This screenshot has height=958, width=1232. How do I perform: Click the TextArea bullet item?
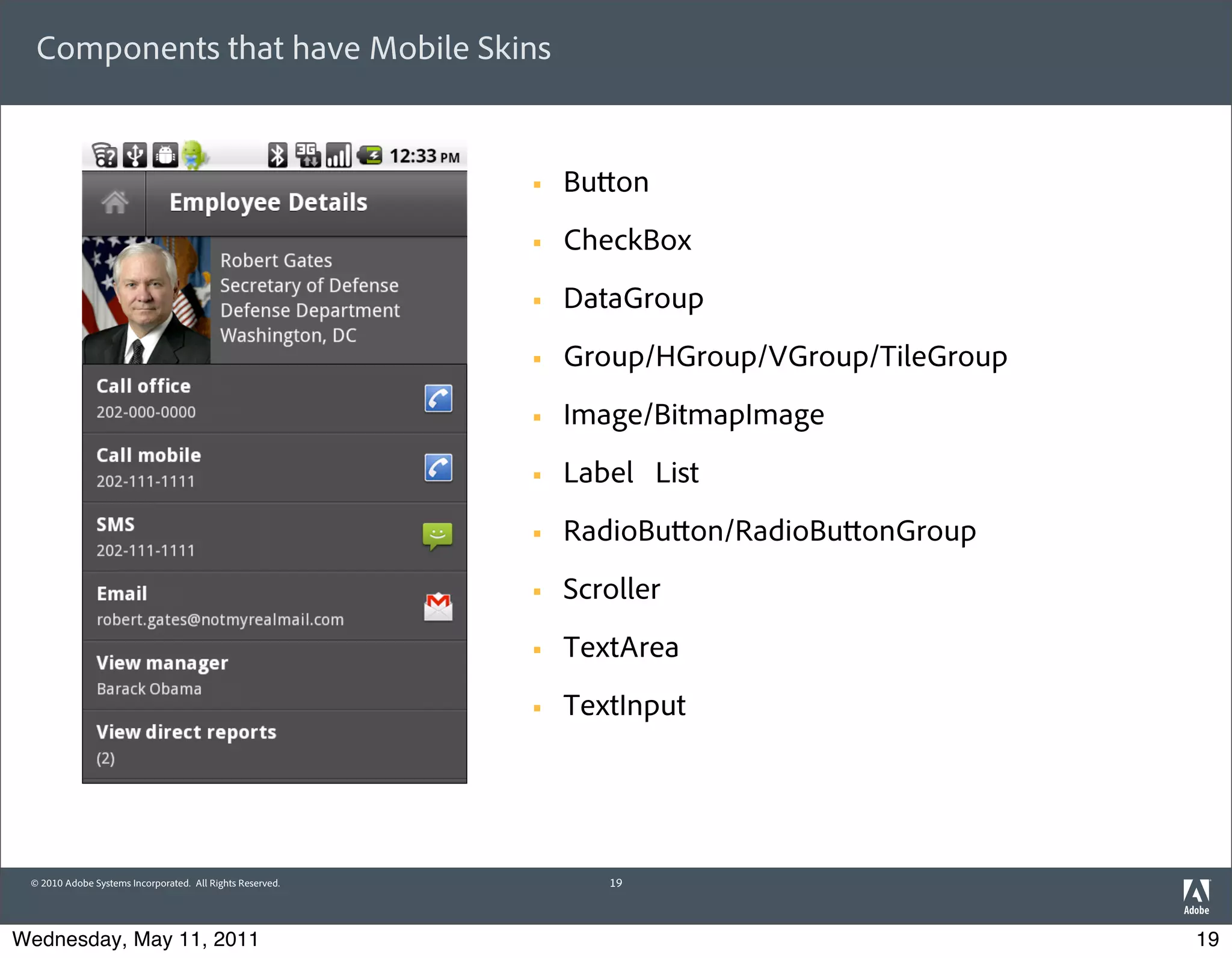coord(621,647)
